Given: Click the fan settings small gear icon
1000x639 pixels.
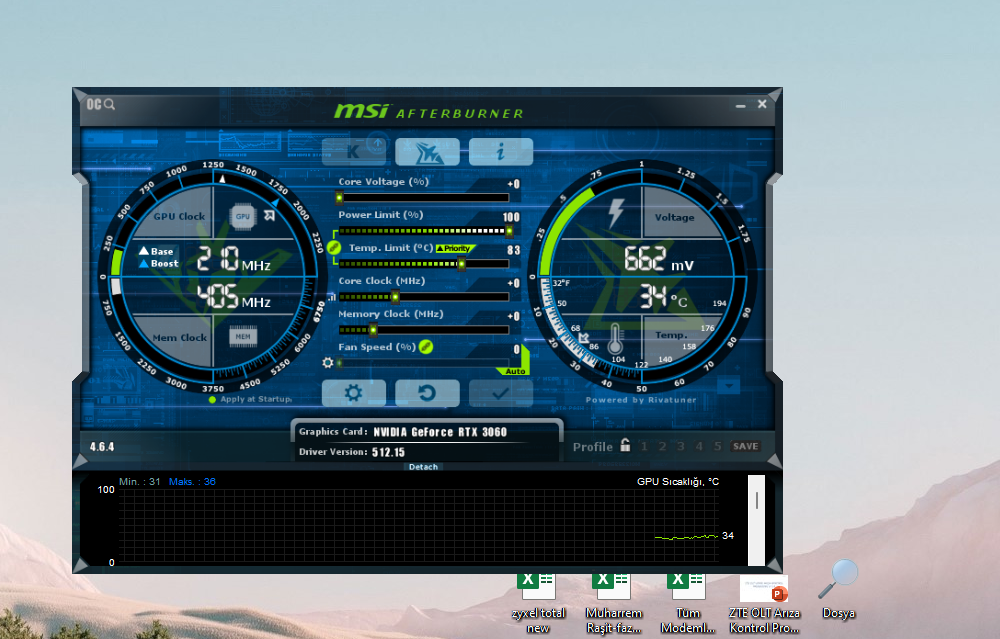Looking at the screenshot, I should click(x=328, y=362).
